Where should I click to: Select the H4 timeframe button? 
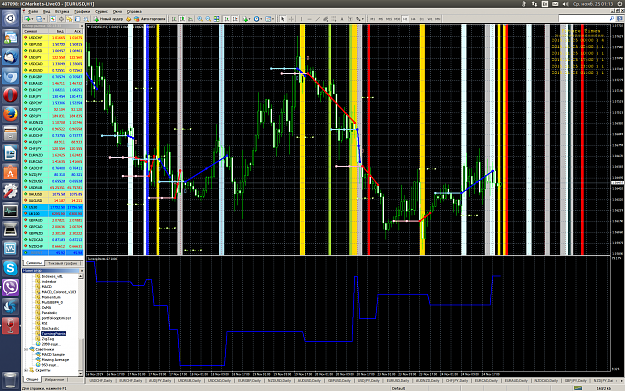(413, 19)
